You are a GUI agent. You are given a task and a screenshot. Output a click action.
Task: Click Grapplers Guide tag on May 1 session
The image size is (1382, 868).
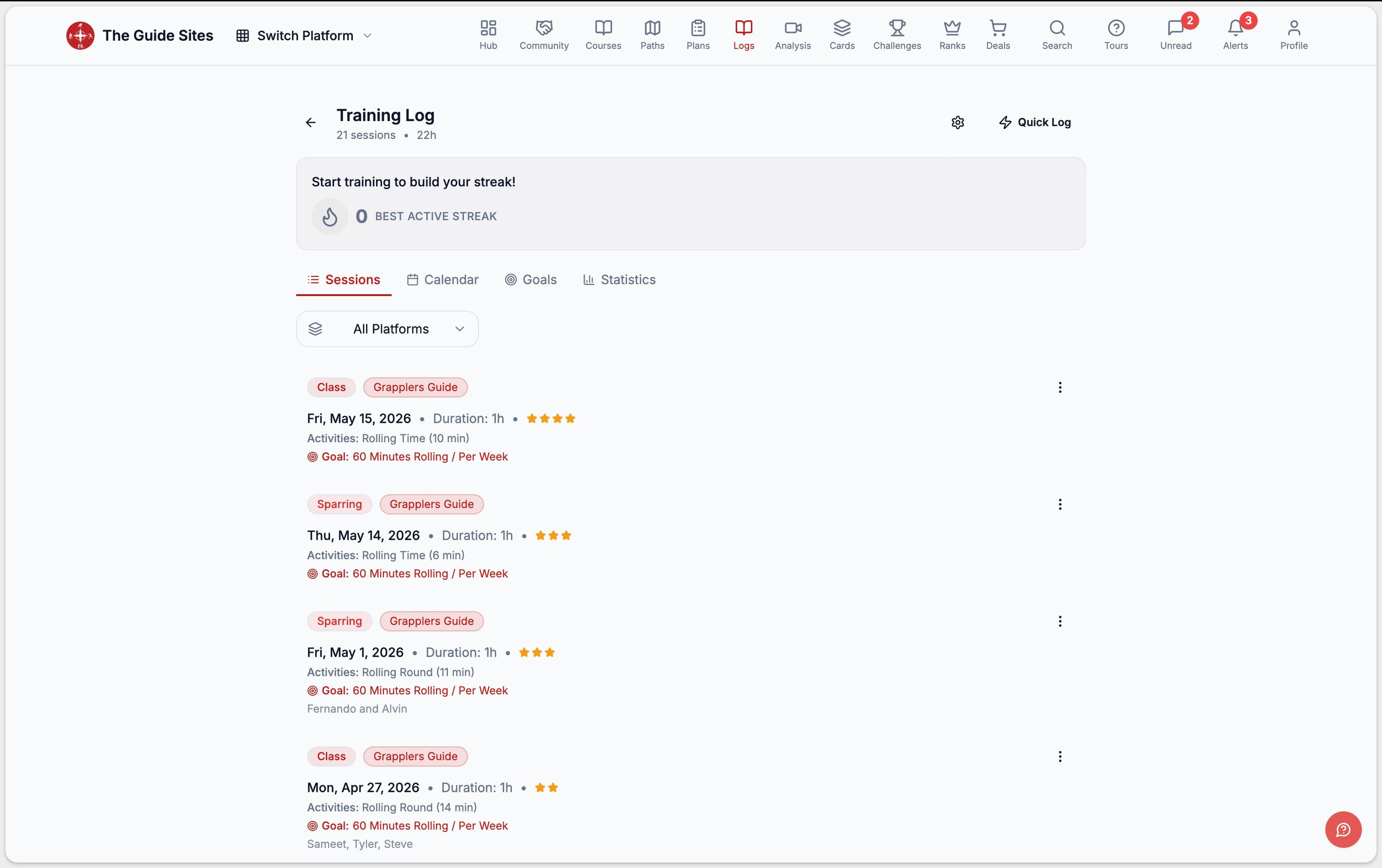pos(432,621)
